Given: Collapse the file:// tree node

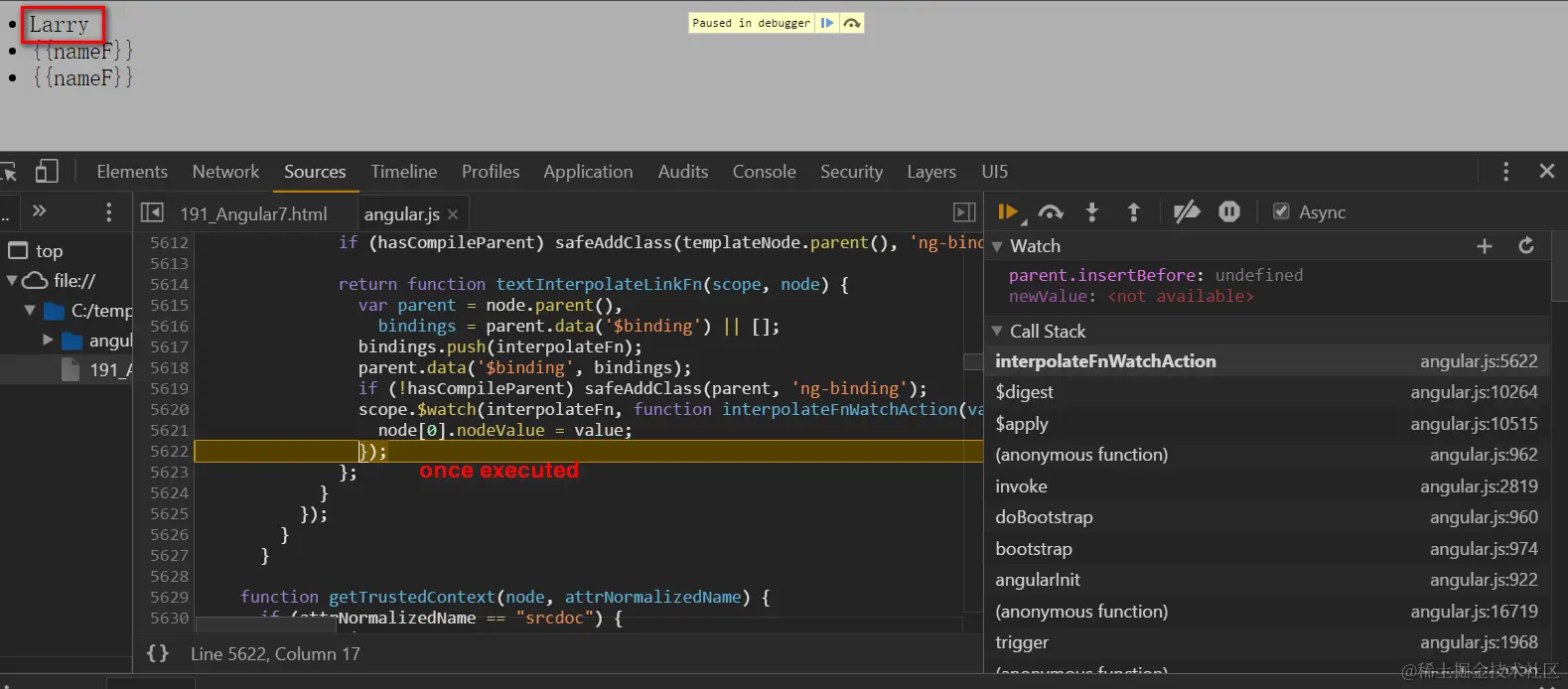Looking at the screenshot, I should point(12,281).
